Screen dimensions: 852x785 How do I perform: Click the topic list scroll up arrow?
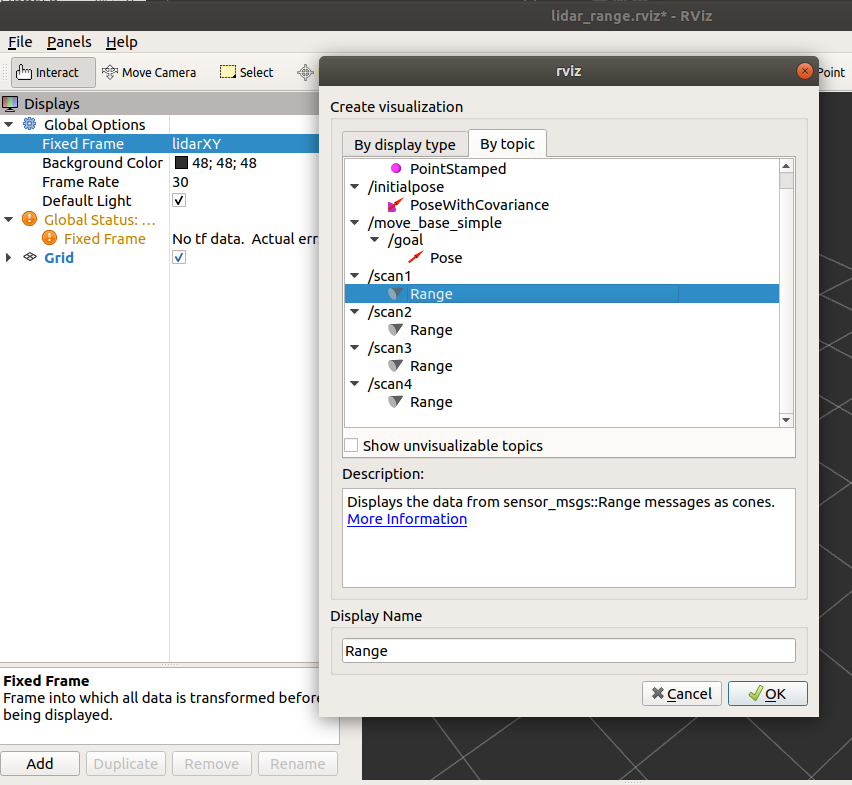click(x=786, y=165)
